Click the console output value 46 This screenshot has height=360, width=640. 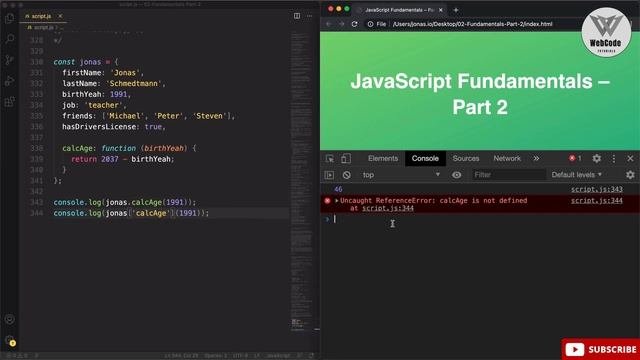338,189
